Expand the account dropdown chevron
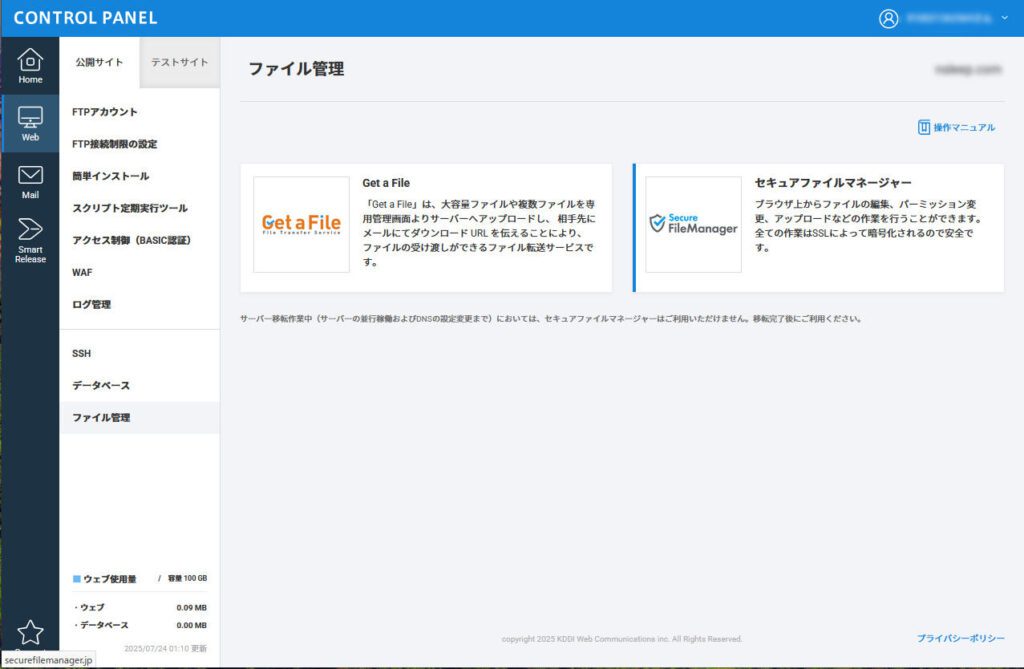This screenshot has height=669, width=1024. [x=1004, y=18]
